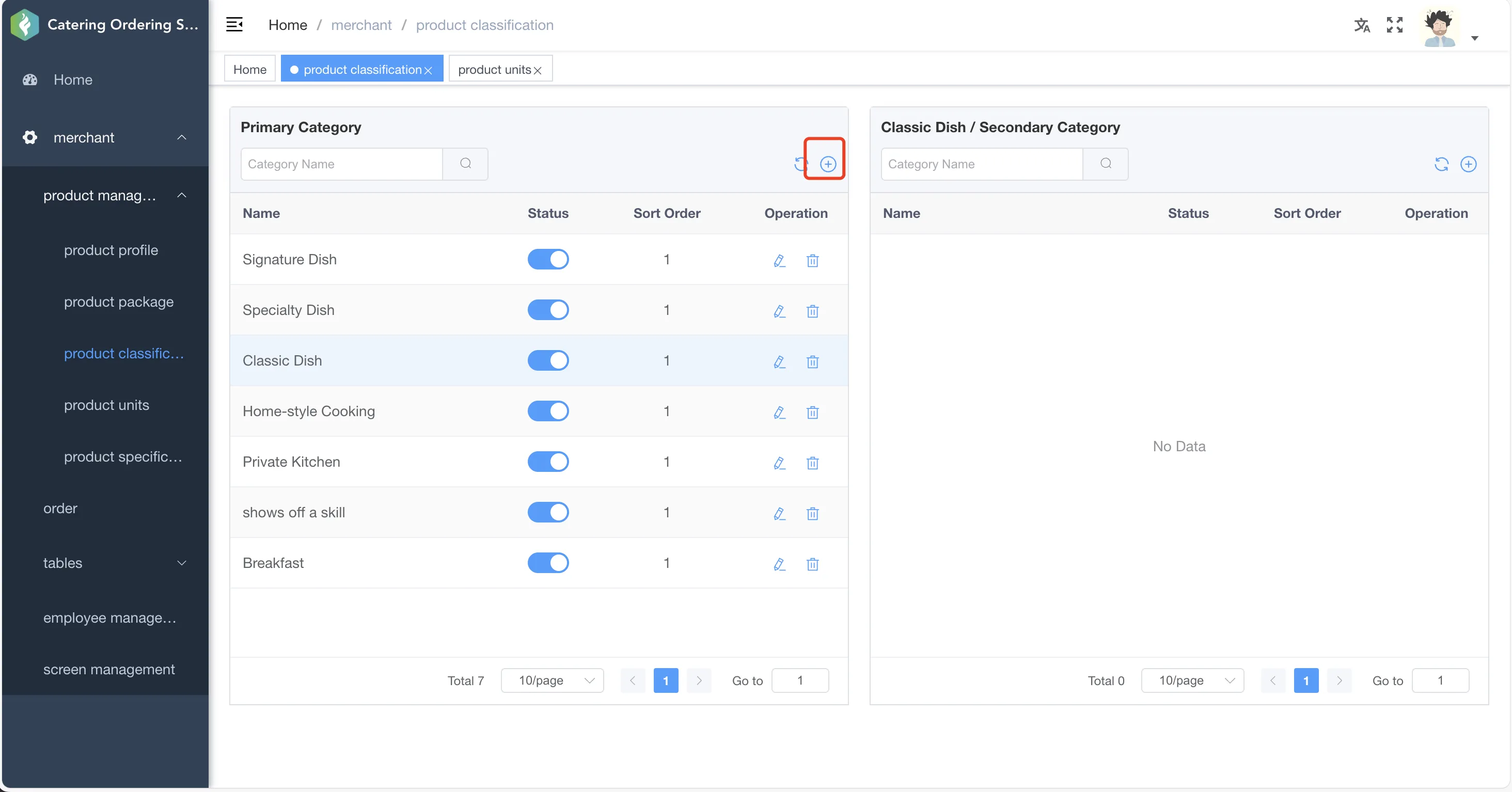The image size is (1512, 792).
Task: Open Primary Category page size dropdown
Action: 553,680
